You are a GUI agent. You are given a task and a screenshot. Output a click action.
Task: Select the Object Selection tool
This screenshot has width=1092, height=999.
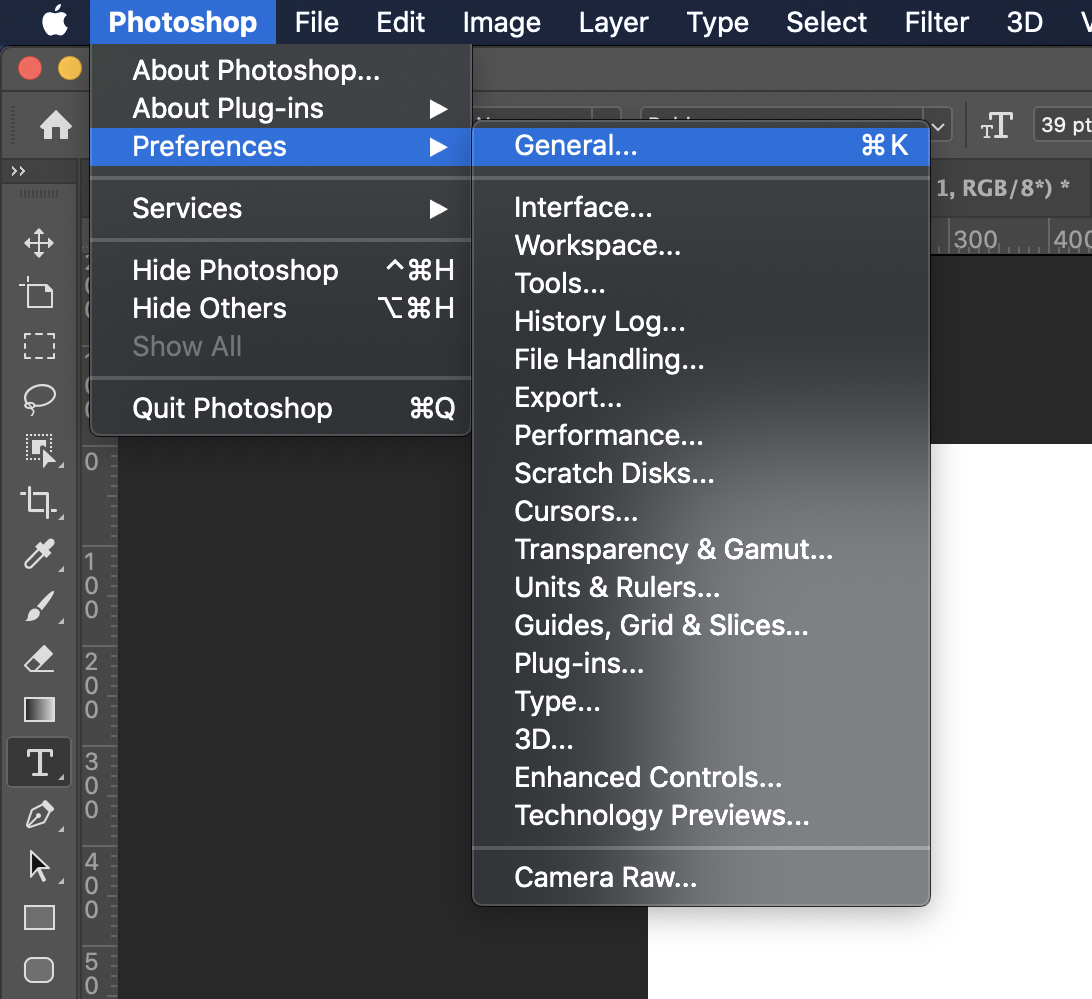coord(41,451)
